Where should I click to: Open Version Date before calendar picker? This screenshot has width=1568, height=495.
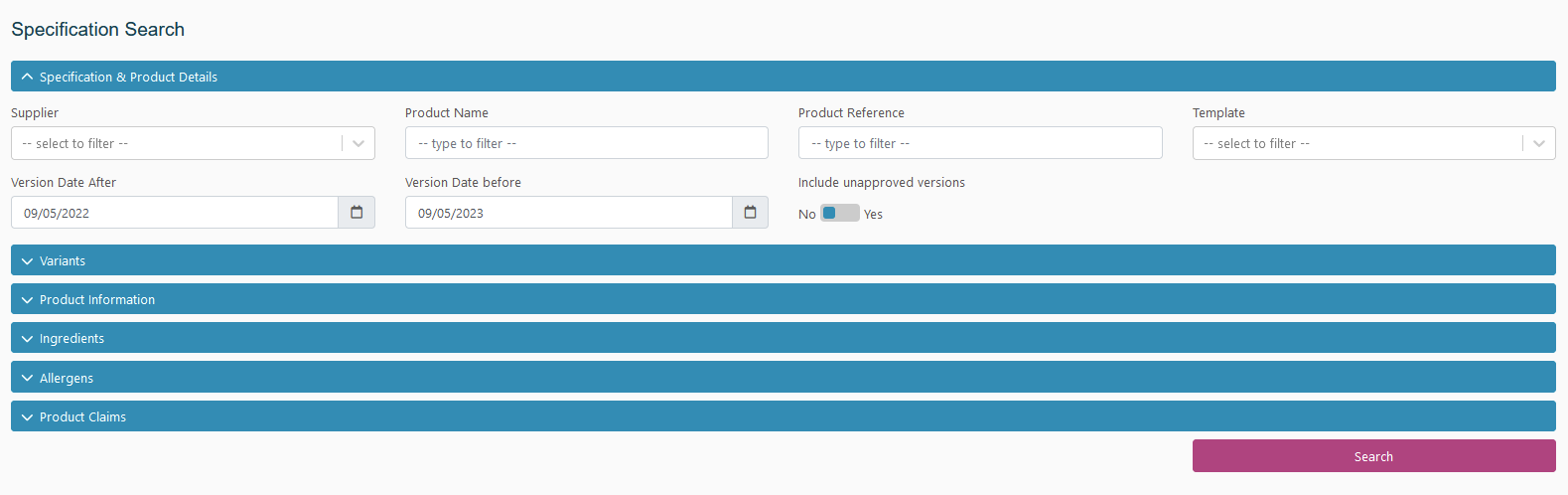pos(750,213)
